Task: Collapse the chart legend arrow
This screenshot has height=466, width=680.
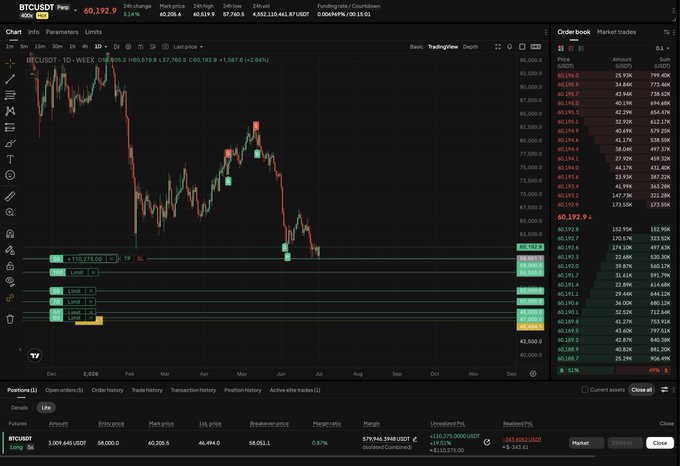Action: pos(31,75)
